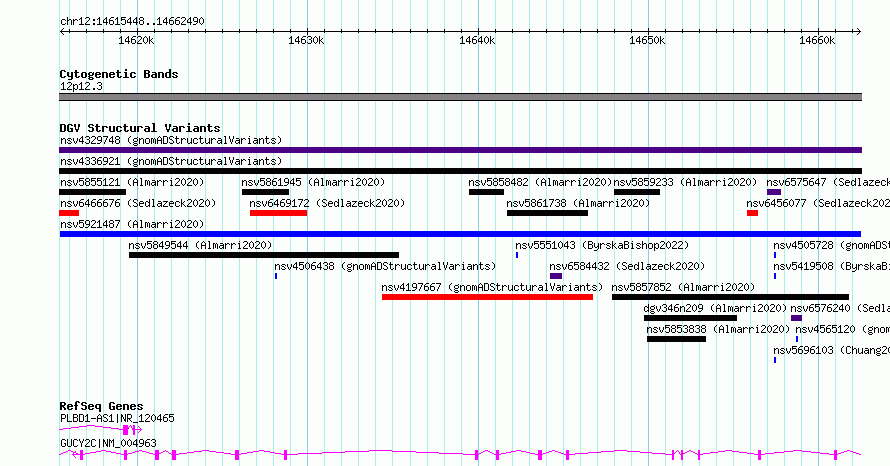Click the nsv4505728 variant label
The width and height of the screenshot is (890, 466).
(x=832, y=245)
